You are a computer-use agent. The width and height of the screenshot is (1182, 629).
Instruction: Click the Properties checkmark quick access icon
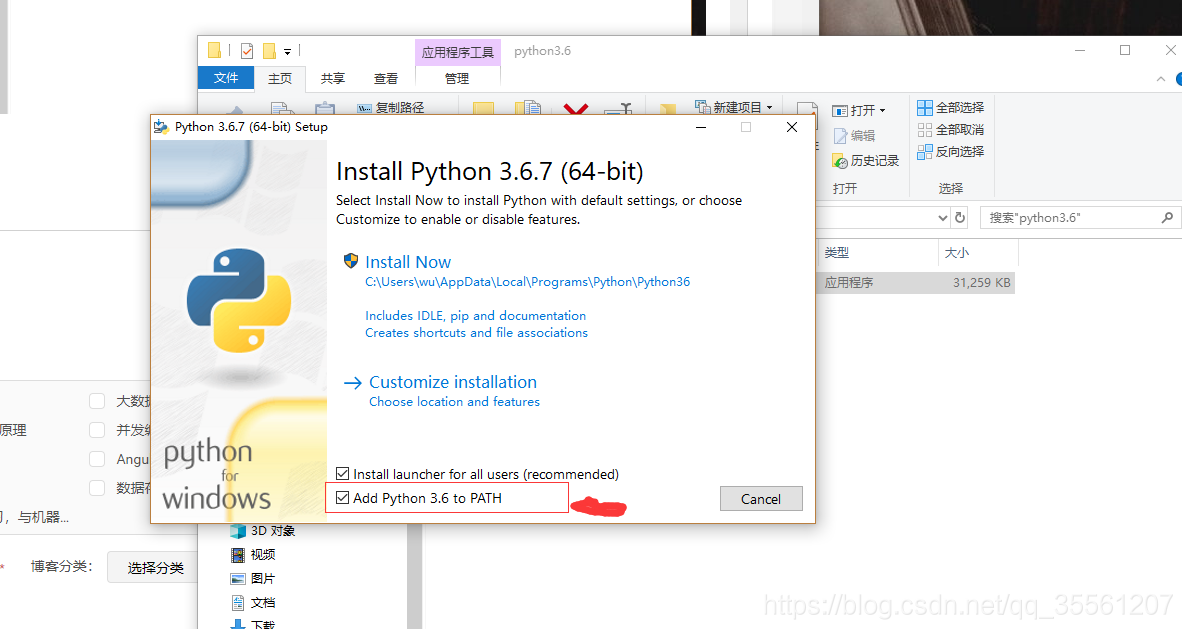click(x=247, y=51)
